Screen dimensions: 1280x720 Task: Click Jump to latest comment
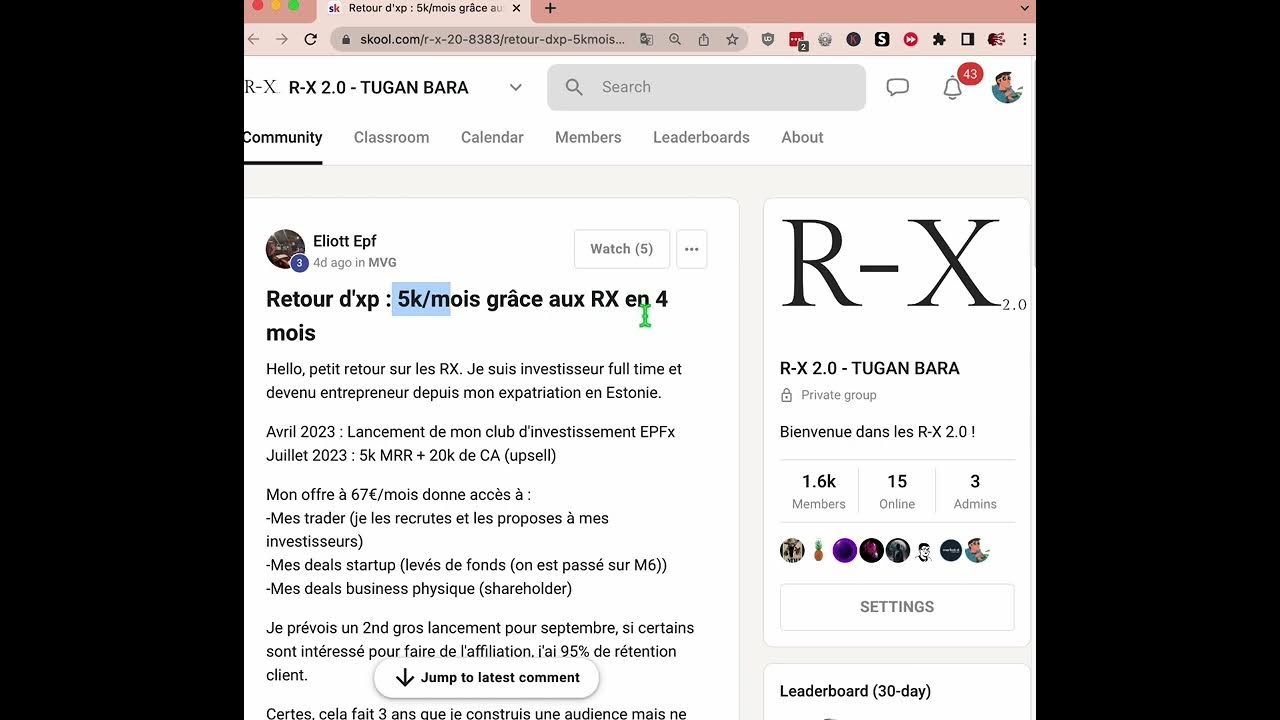(486, 677)
